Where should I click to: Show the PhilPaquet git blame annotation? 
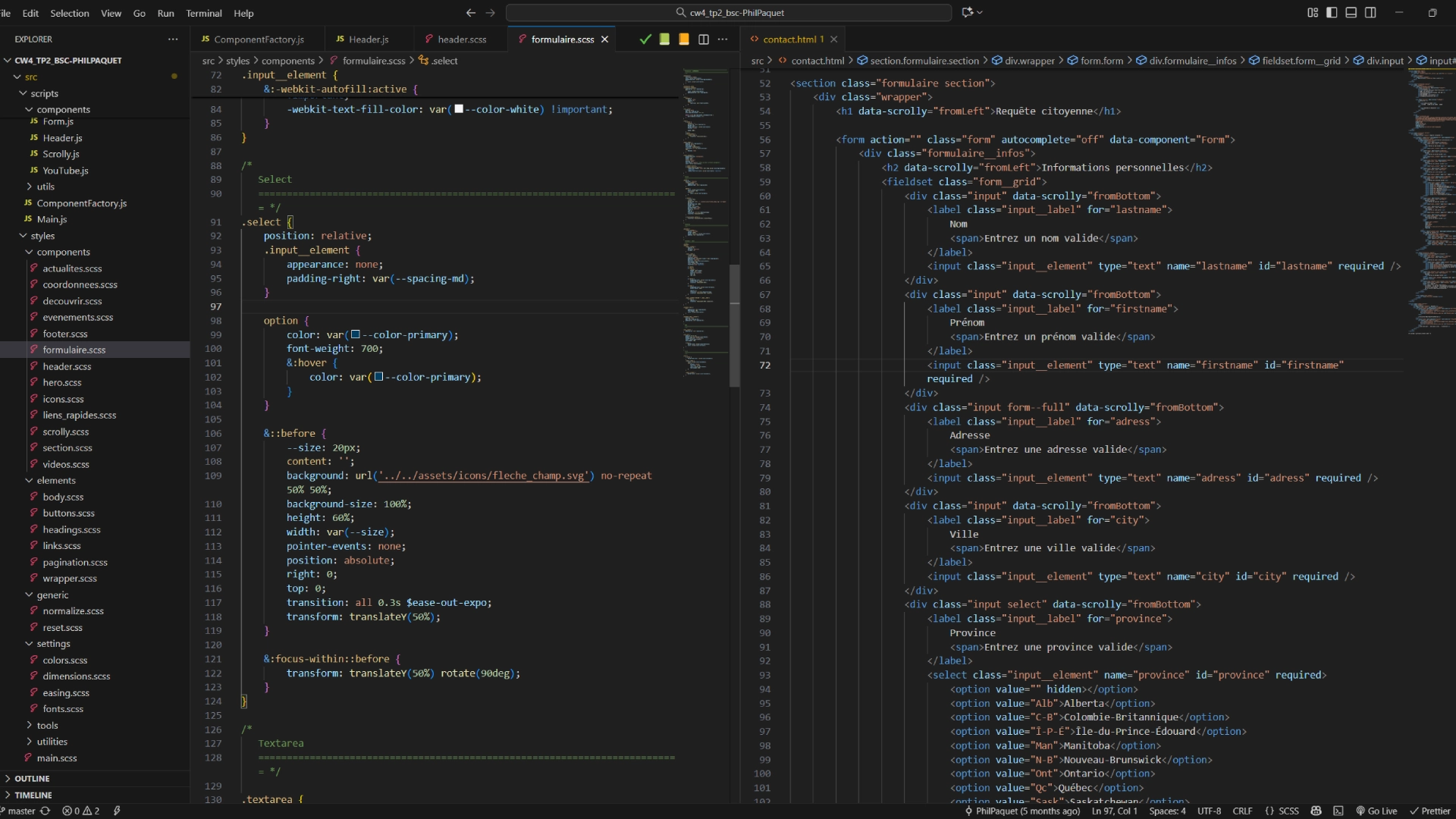pyautogui.click(x=1022, y=811)
